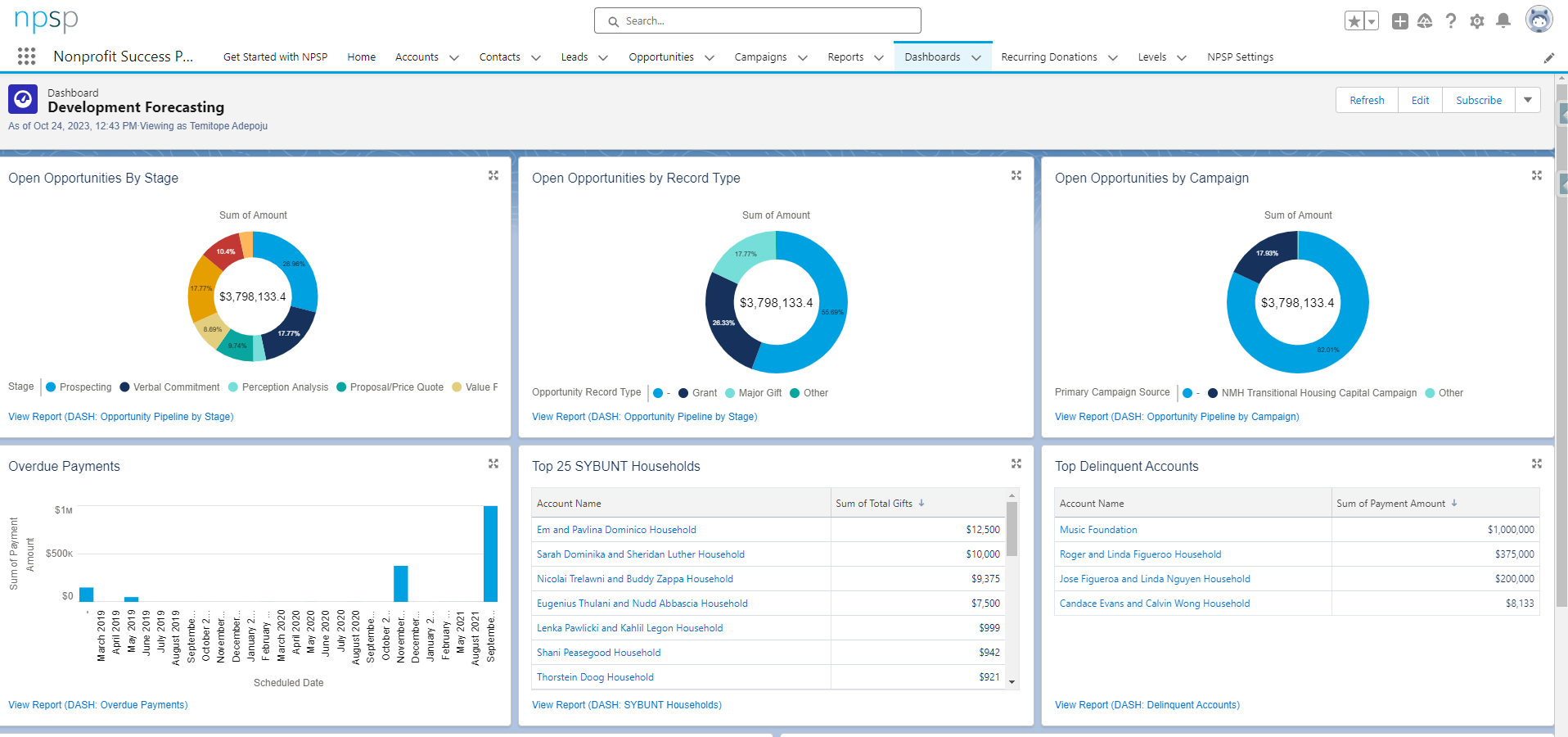The width and height of the screenshot is (1568, 737).
Task: Open the Salesforce Trailhead guidance icon
Action: [x=1425, y=21]
